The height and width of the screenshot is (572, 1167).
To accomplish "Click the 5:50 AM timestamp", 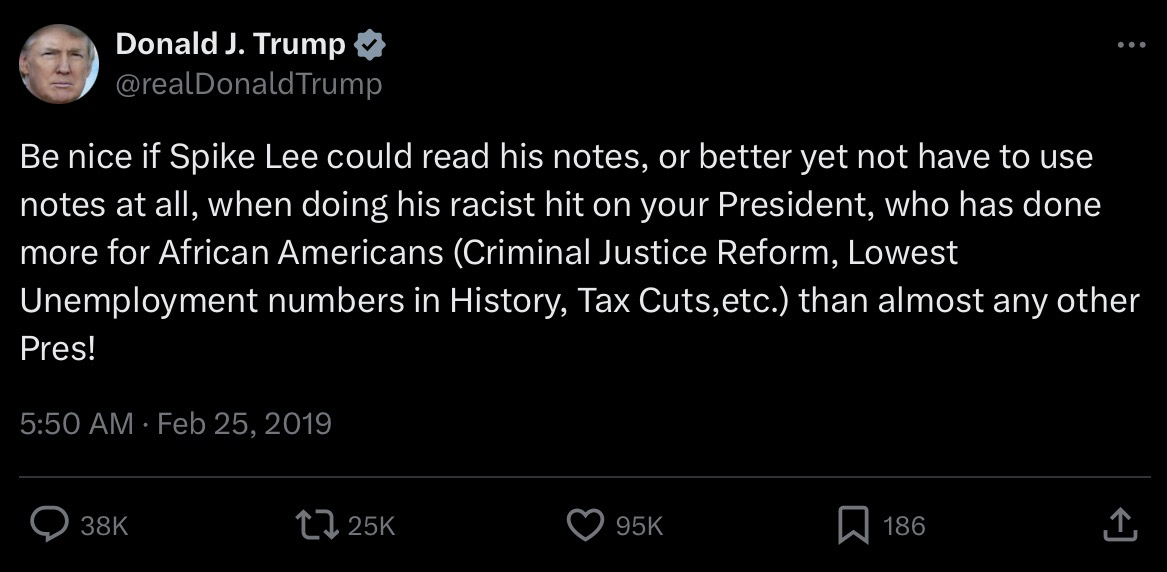I will tap(76, 423).
